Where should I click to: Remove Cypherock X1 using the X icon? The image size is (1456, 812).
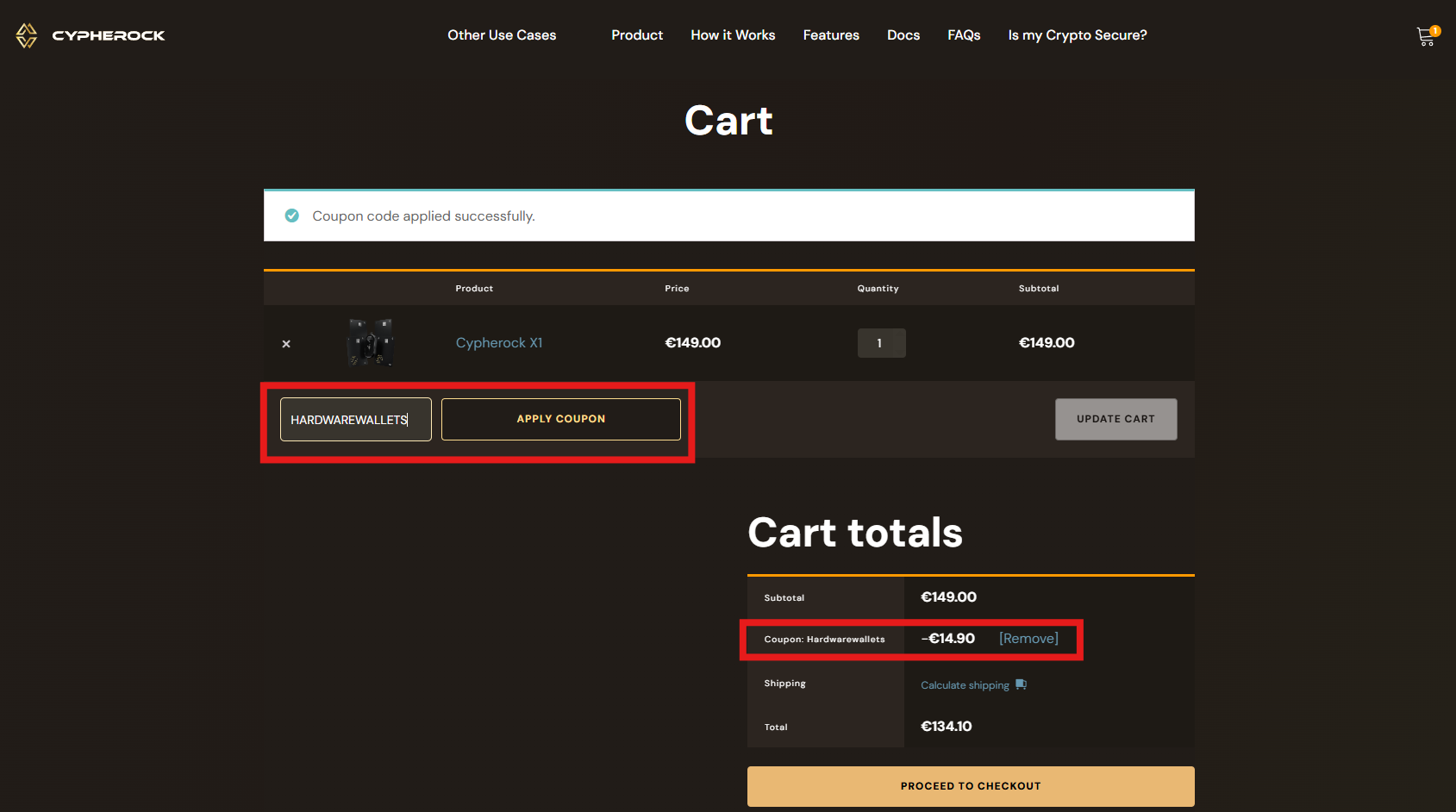285,343
